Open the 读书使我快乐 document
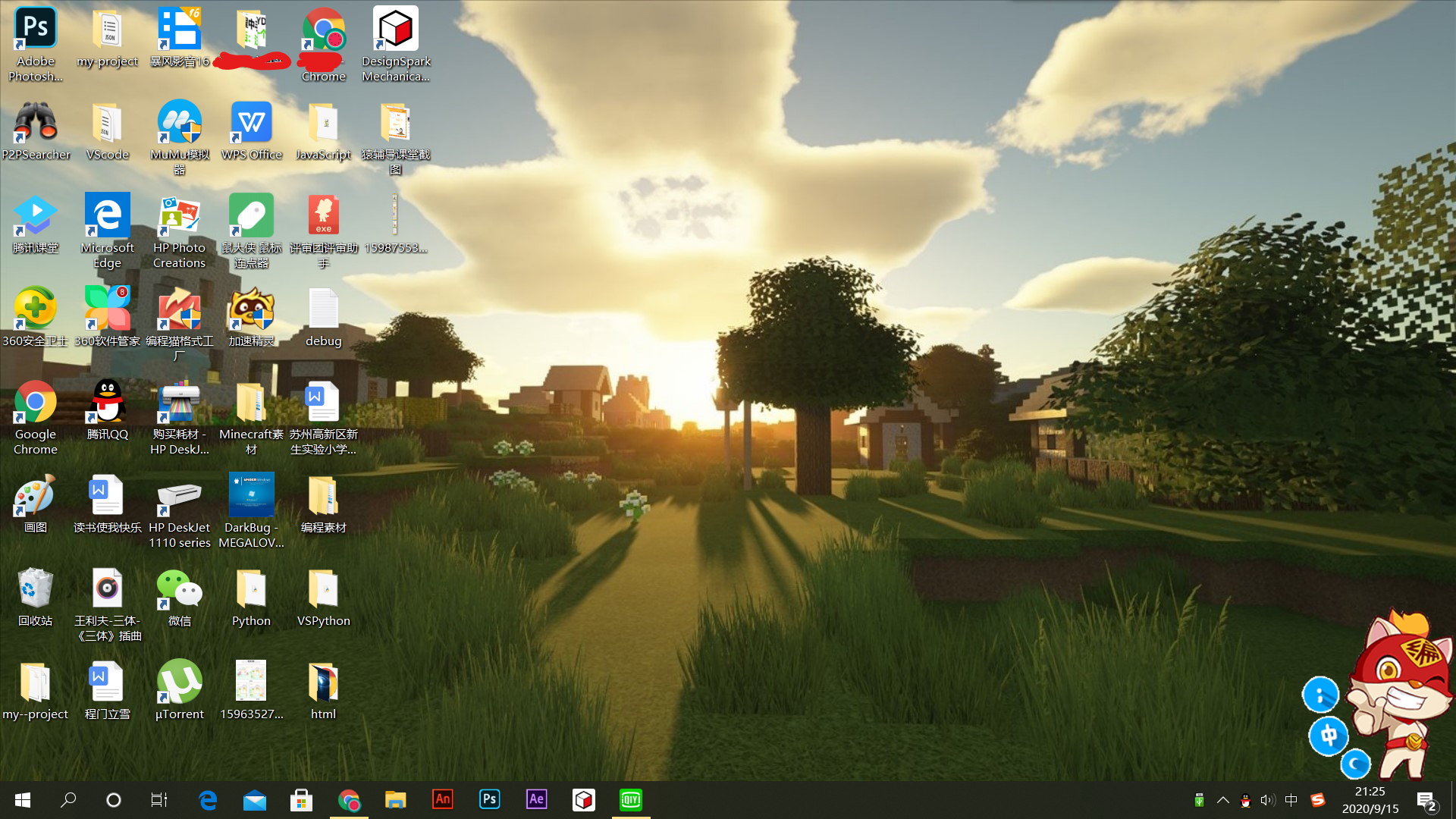 tap(108, 504)
